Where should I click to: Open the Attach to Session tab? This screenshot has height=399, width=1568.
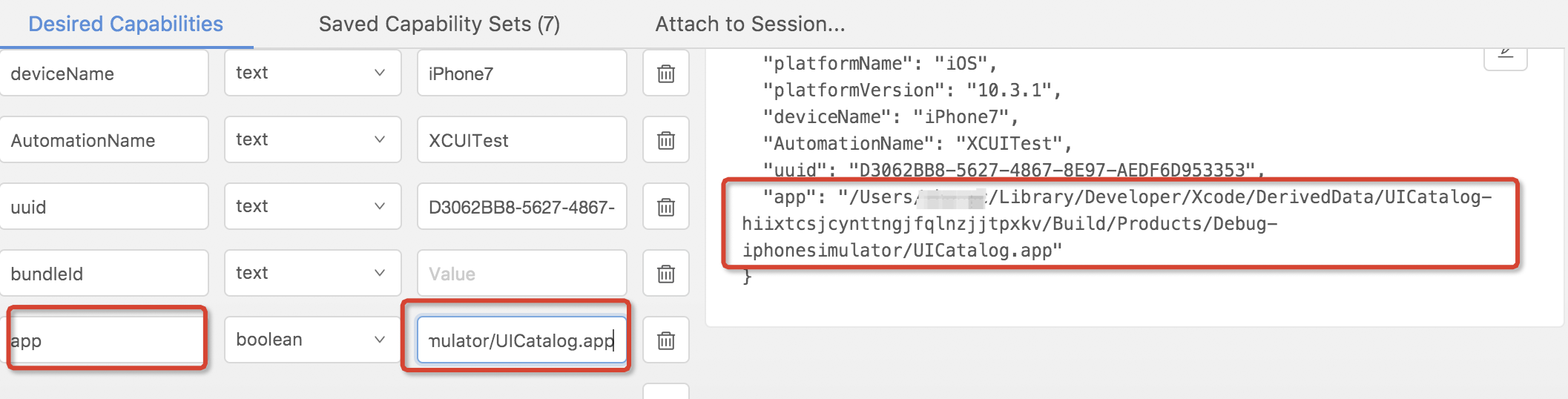(x=750, y=24)
